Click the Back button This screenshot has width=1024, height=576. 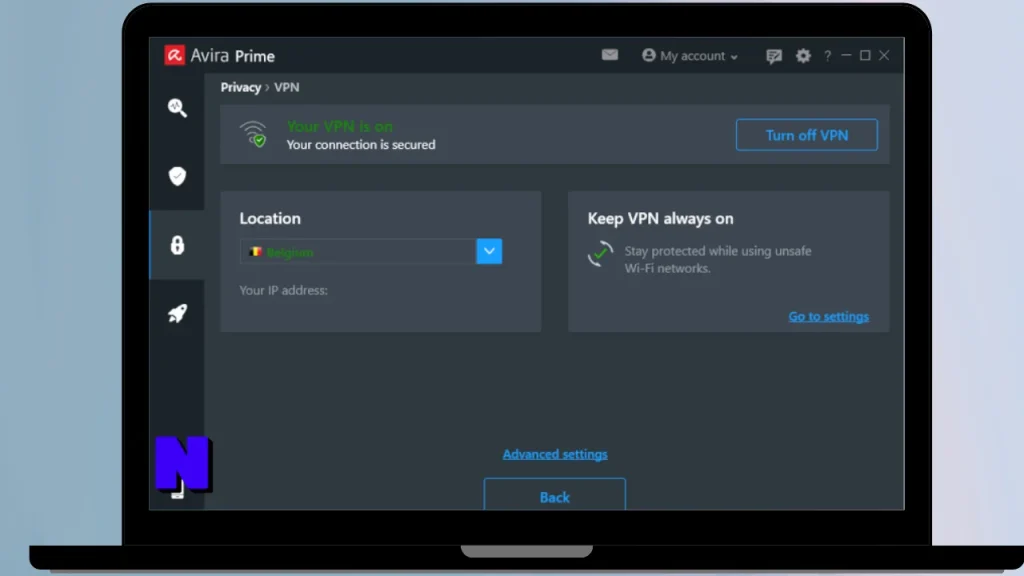pos(554,495)
